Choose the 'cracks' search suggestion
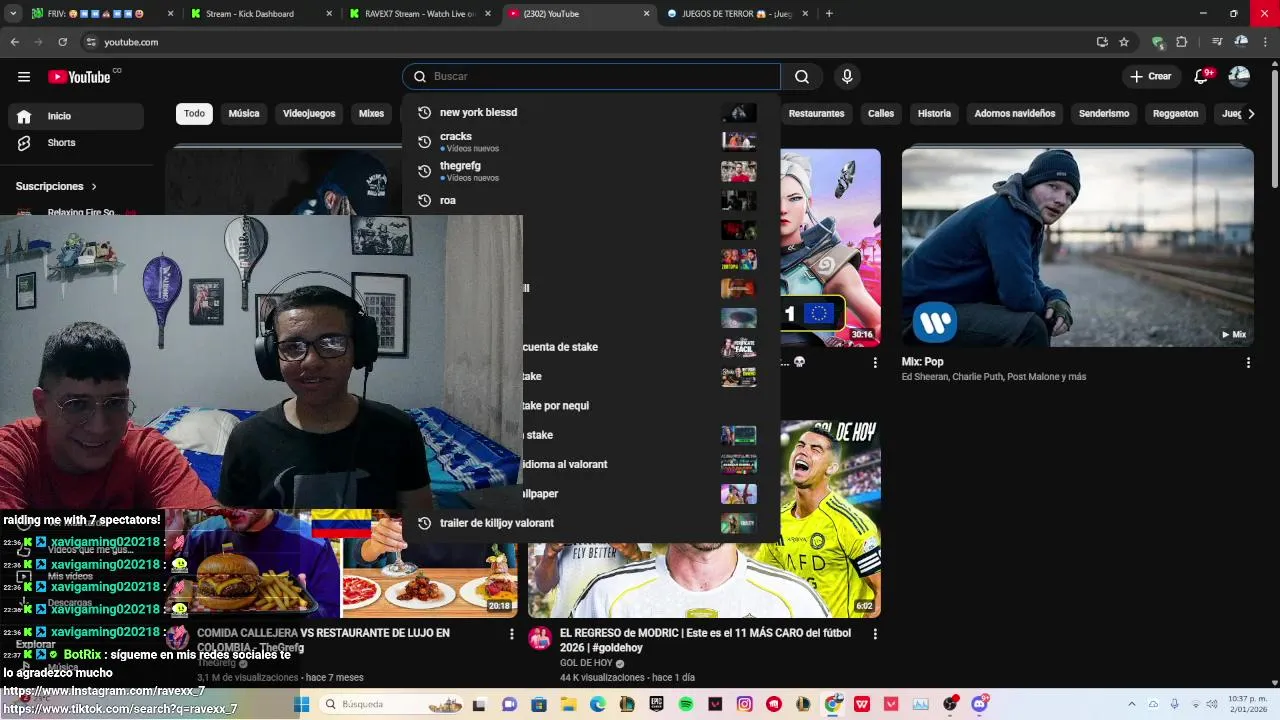Image resolution: width=1280 pixels, height=720 pixels. point(591,141)
